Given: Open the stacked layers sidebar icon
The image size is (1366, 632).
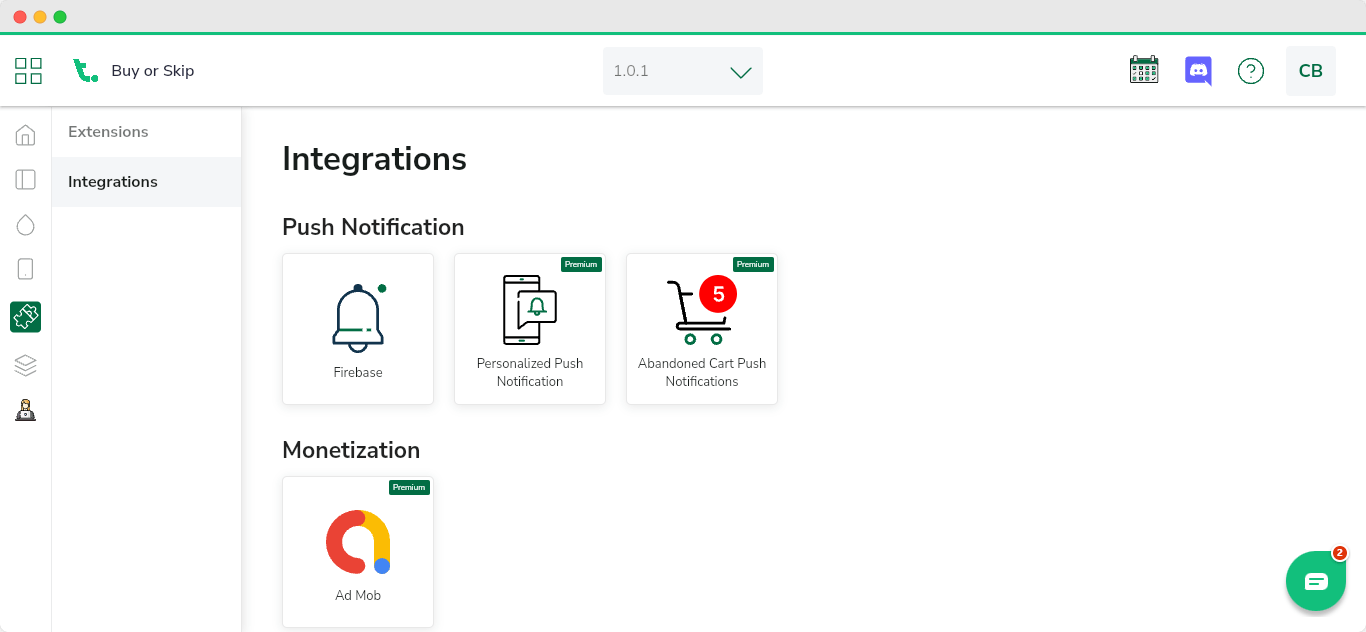Looking at the screenshot, I should click(26, 365).
